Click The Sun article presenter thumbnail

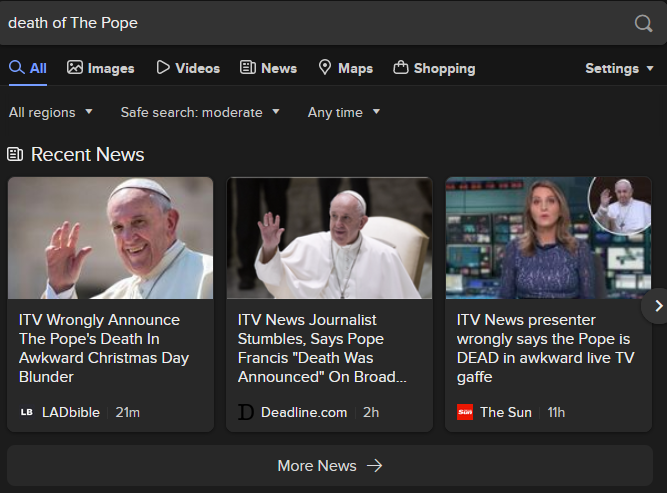[548, 238]
